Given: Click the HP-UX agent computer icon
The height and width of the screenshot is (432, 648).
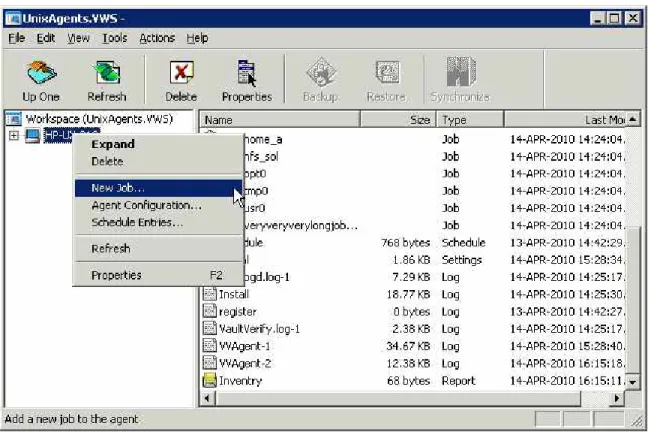Looking at the screenshot, I should (33, 135).
